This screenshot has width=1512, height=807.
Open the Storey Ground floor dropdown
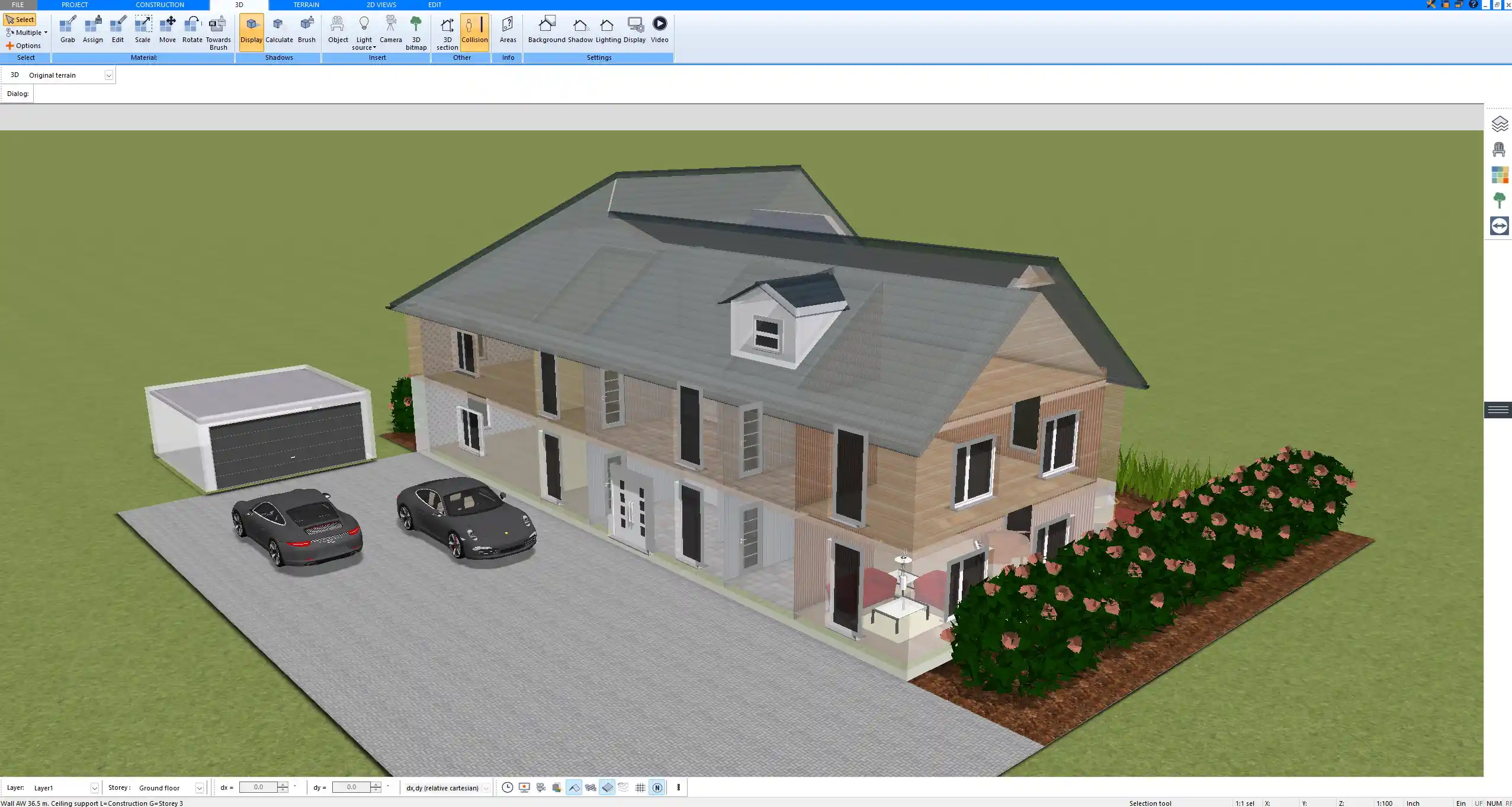199,788
